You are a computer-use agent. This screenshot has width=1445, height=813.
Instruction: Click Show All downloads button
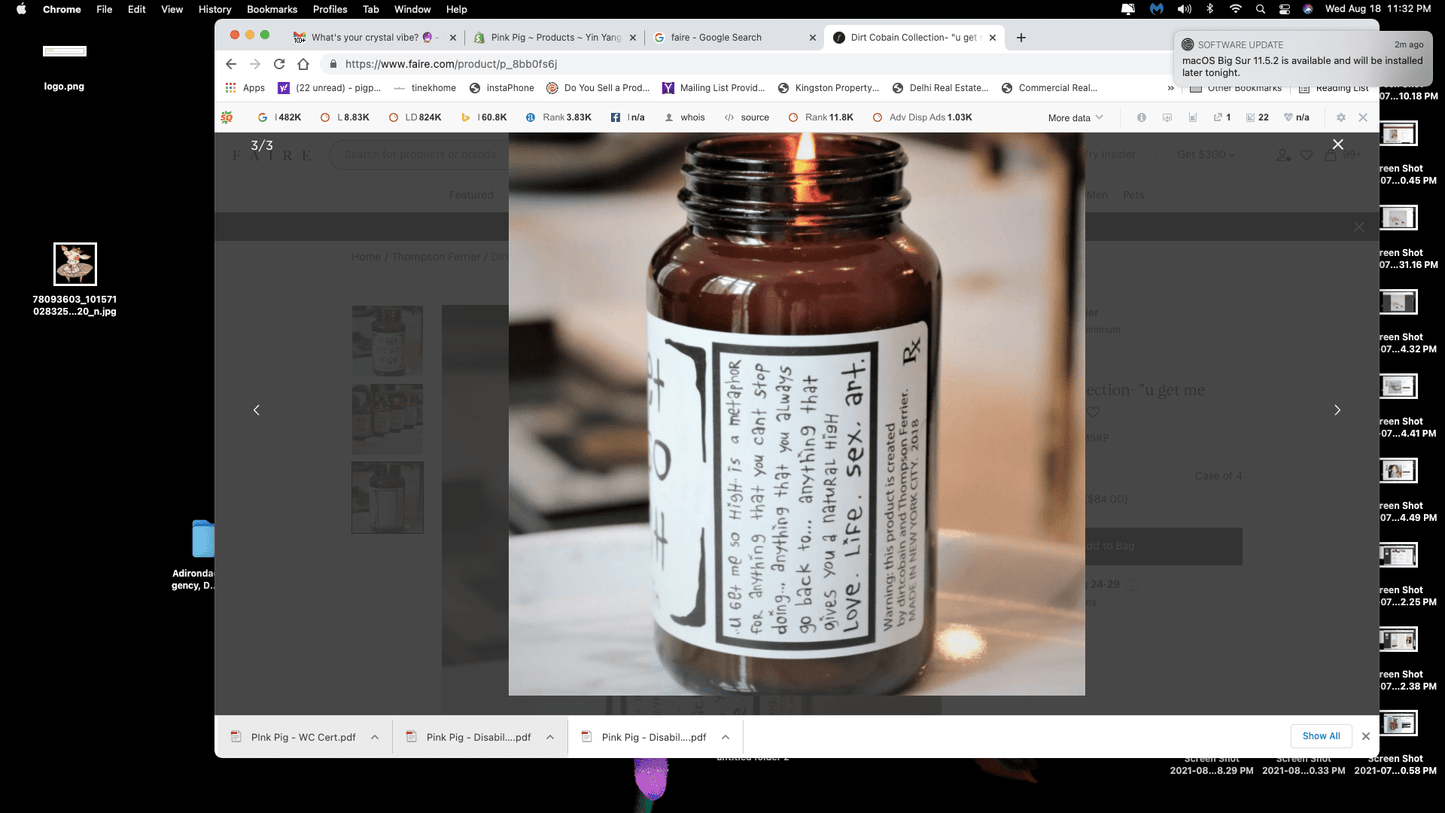point(1320,736)
